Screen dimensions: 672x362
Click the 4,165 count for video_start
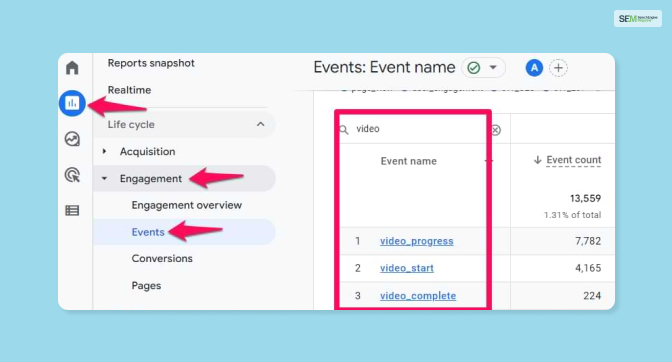588,268
